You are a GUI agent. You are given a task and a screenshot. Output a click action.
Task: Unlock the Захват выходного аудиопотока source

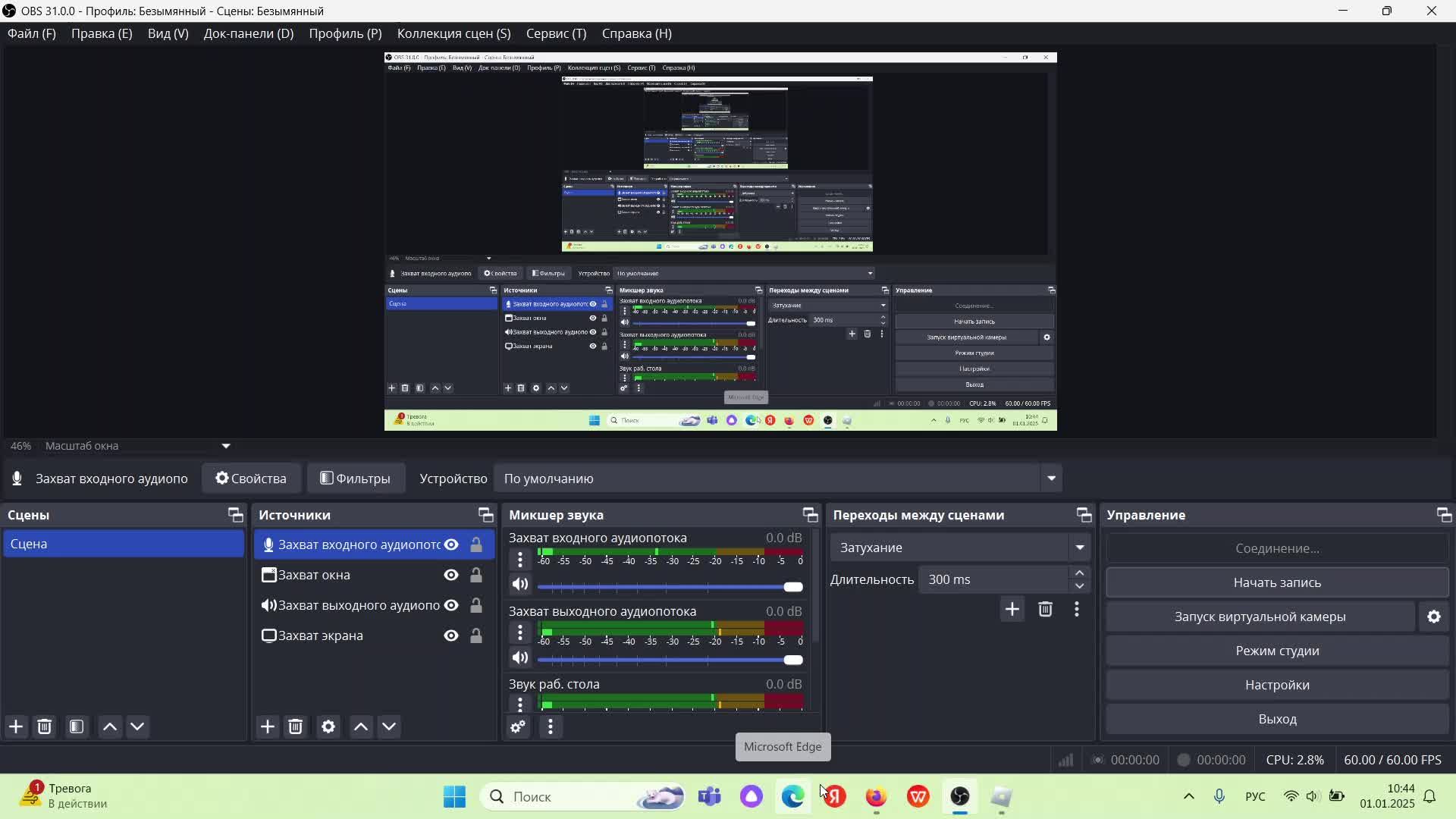coord(476,605)
